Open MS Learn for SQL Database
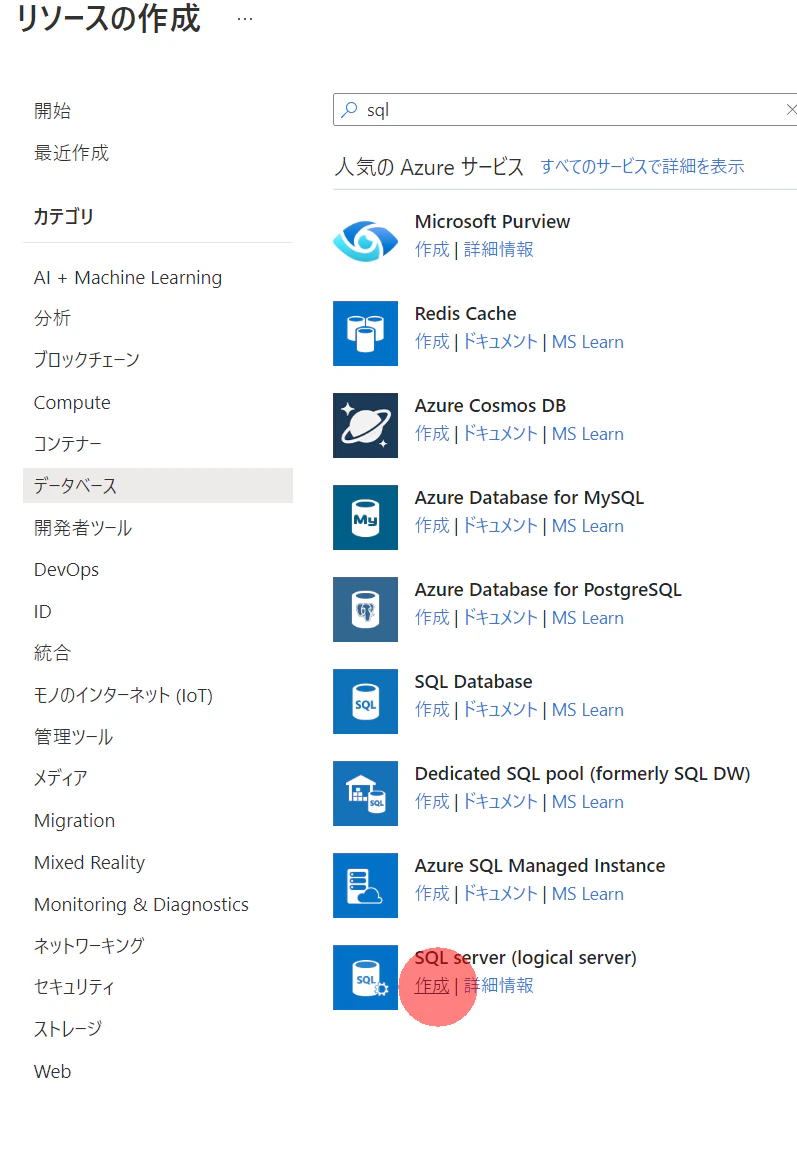Screen dimensions: 797x1160 point(588,709)
